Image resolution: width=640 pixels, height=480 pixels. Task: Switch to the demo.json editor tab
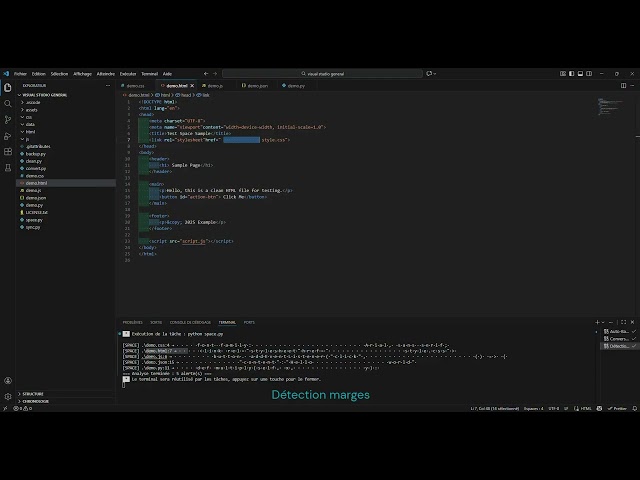[x=258, y=86]
